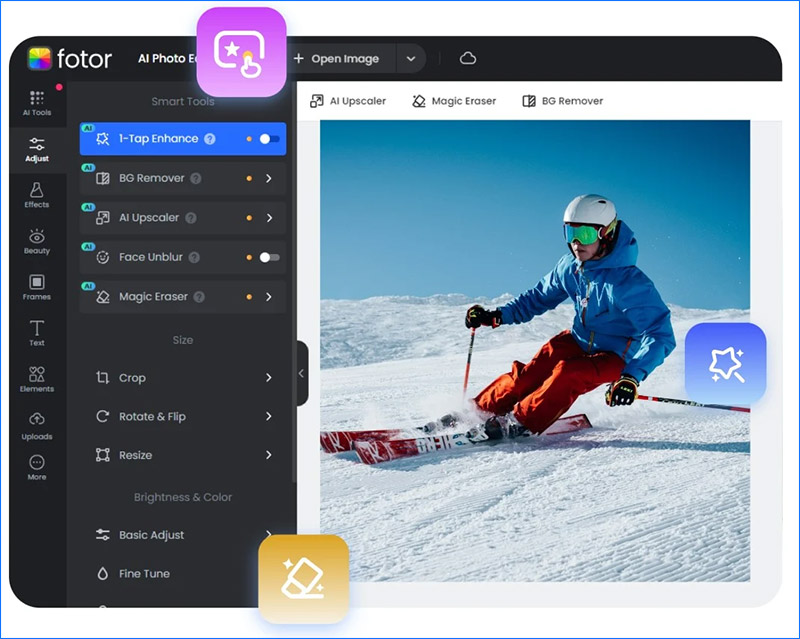Image resolution: width=800 pixels, height=639 pixels.
Task: Open the Beauty tools panel
Action: tap(37, 241)
